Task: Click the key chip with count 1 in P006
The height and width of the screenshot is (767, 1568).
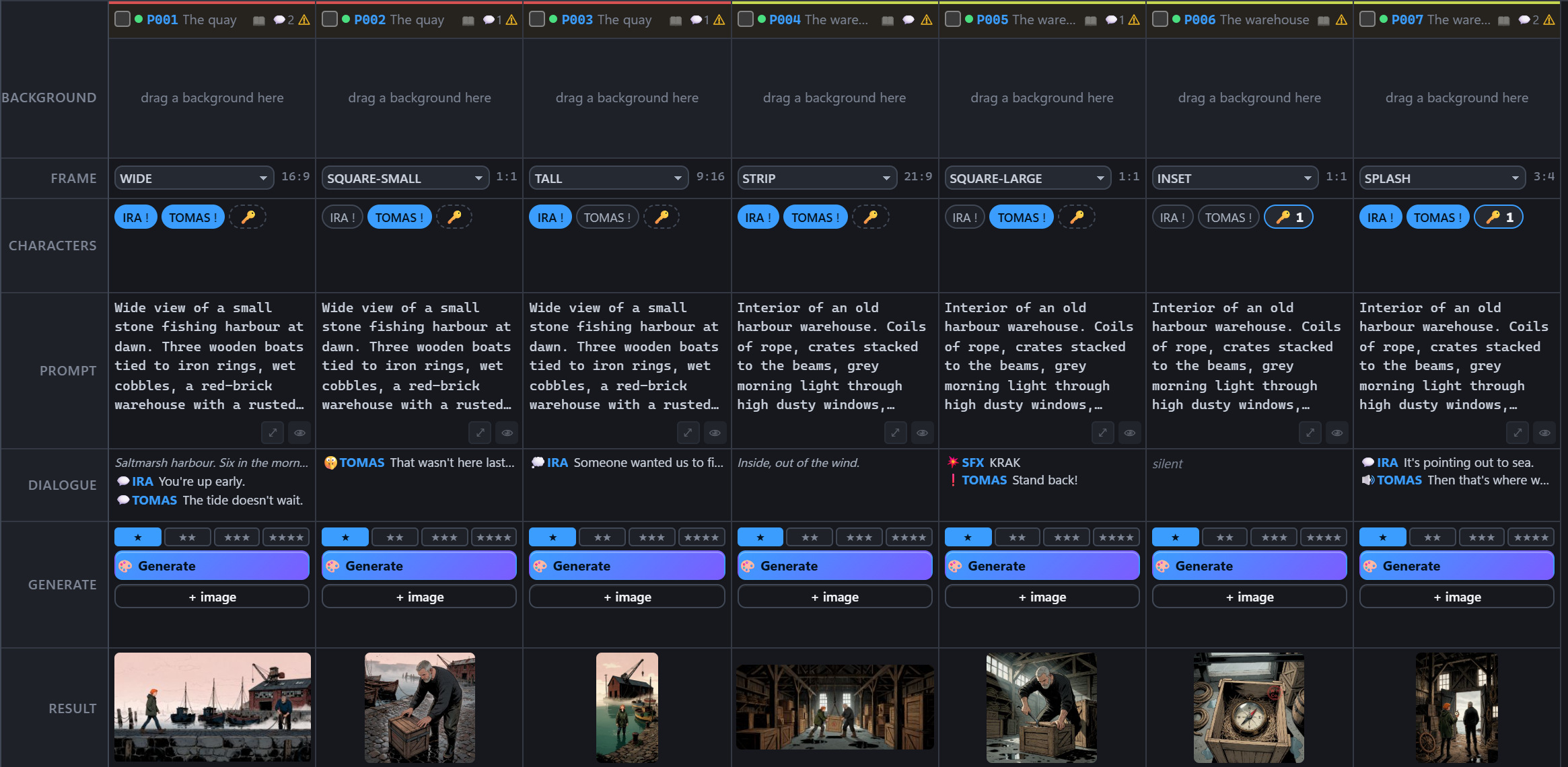Action: [1288, 217]
